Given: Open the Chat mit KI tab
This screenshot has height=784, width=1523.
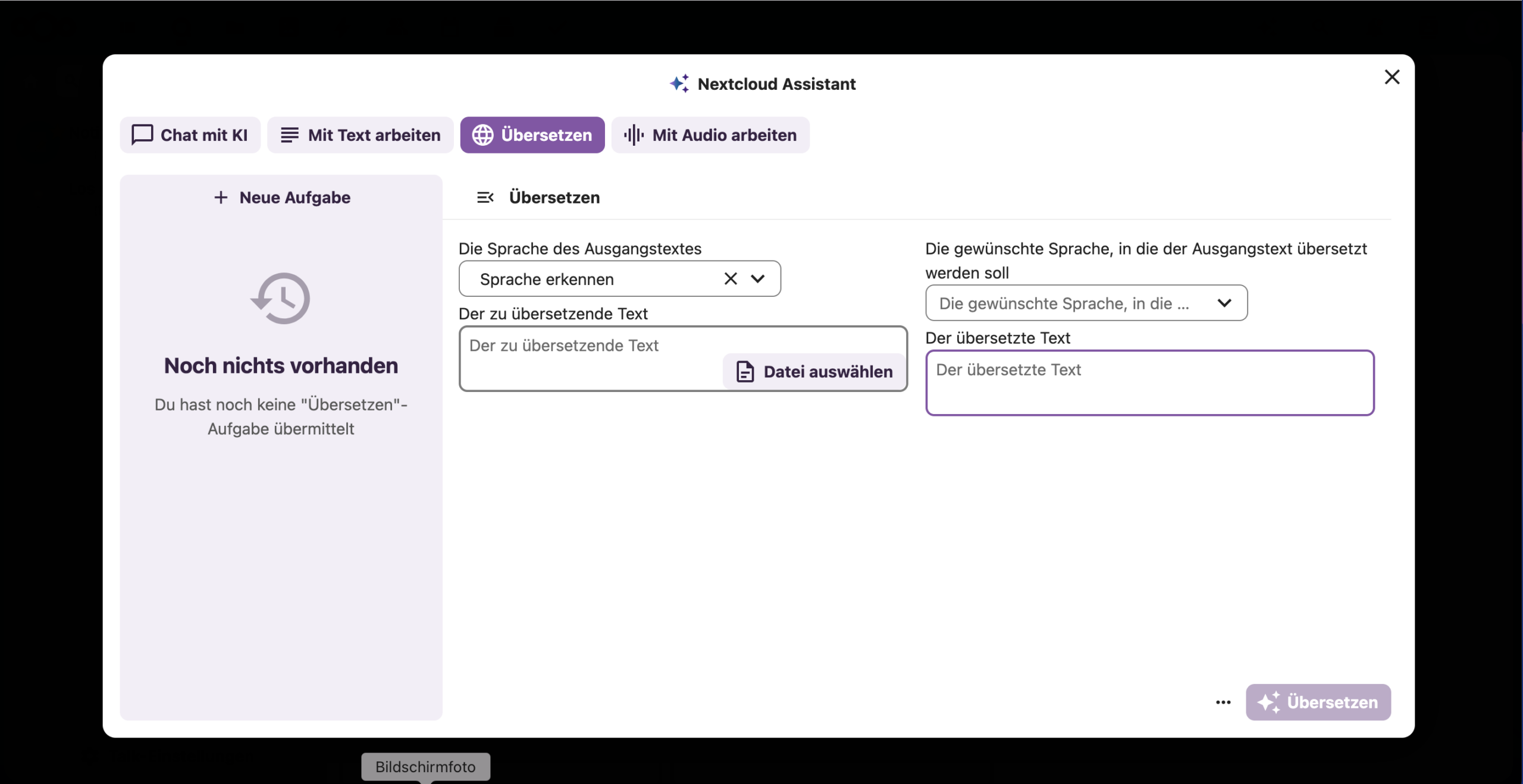Looking at the screenshot, I should pyautogui.click(x=190, y=135).
